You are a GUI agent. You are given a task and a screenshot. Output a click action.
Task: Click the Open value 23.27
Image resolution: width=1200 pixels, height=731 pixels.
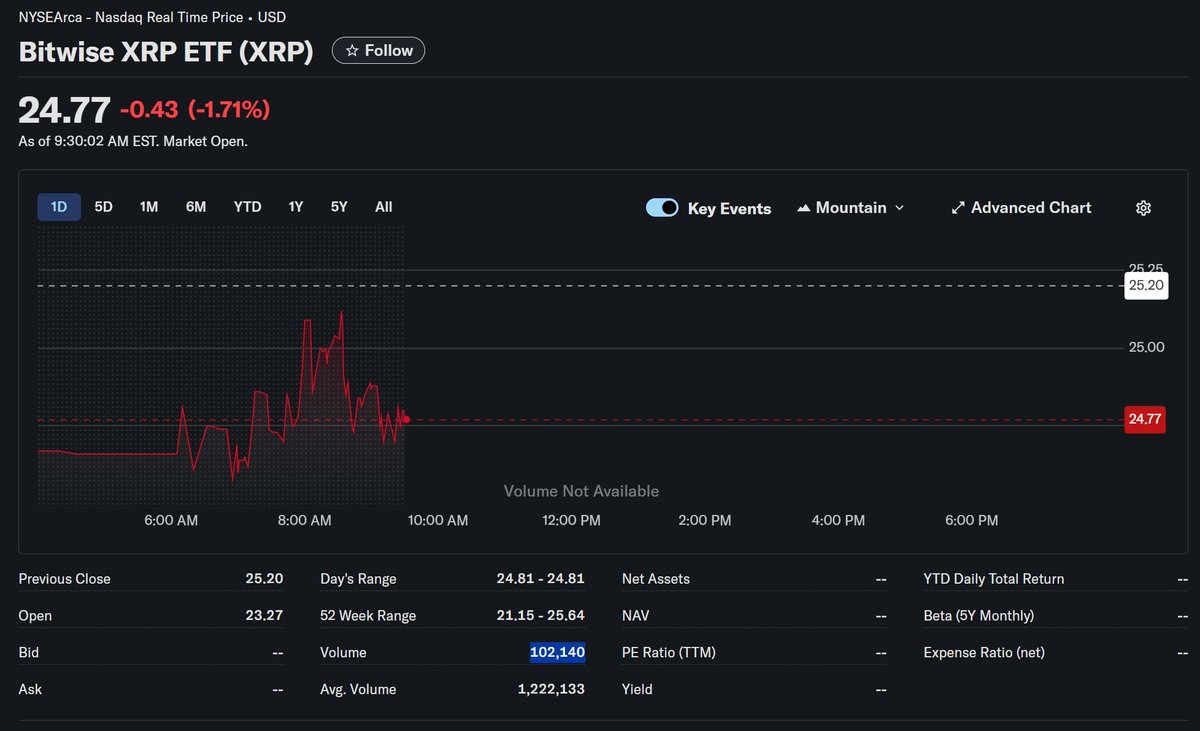[264, 616]
